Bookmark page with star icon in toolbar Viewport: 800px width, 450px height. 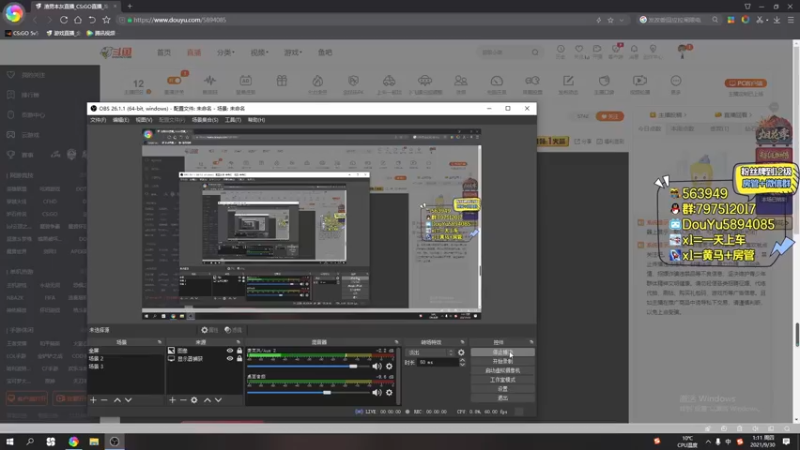coord(106,20)
